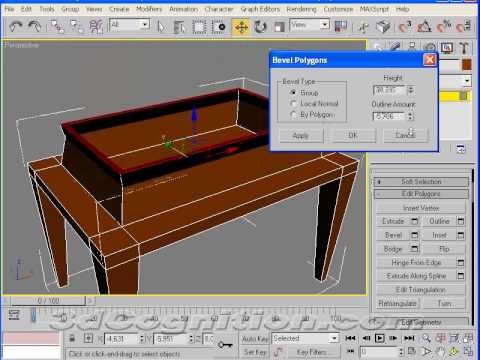
Task: Open the Edit menu
Action: (26, 9)
